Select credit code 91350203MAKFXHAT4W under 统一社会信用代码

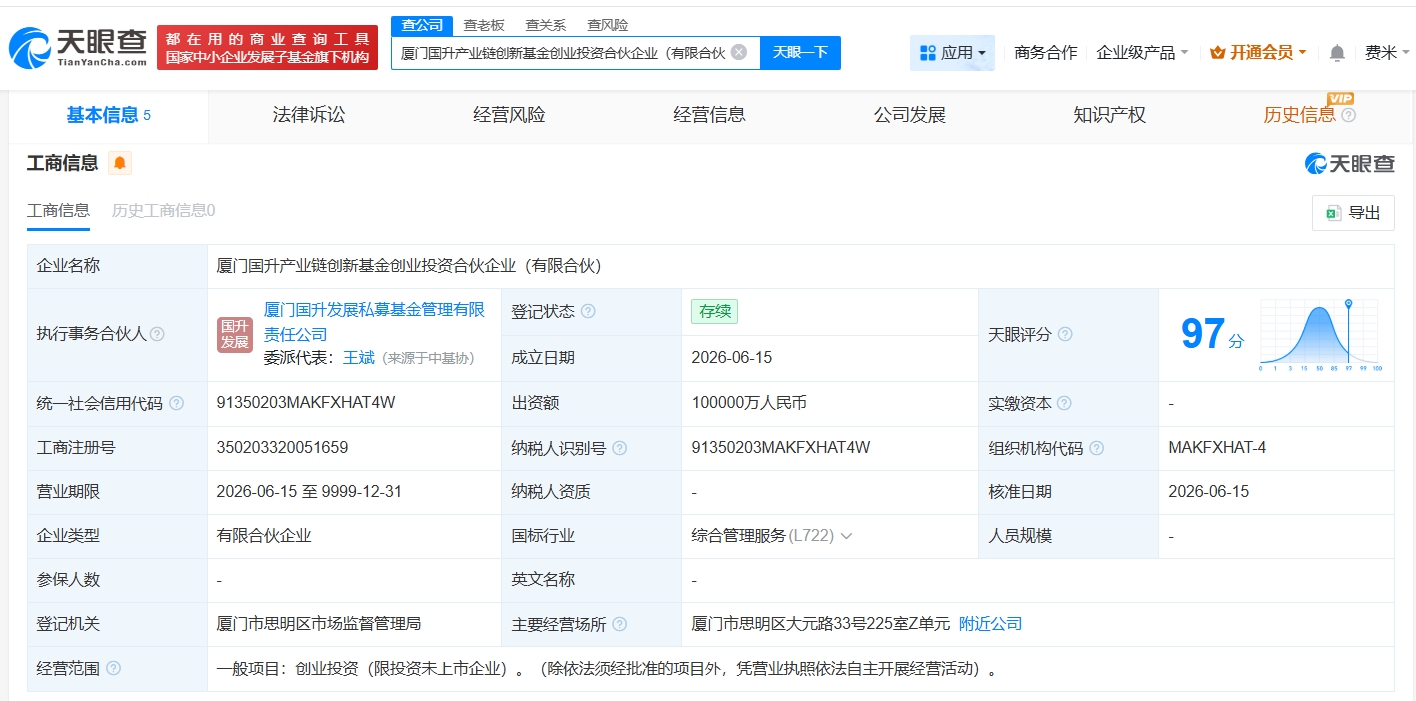(306, 403)
